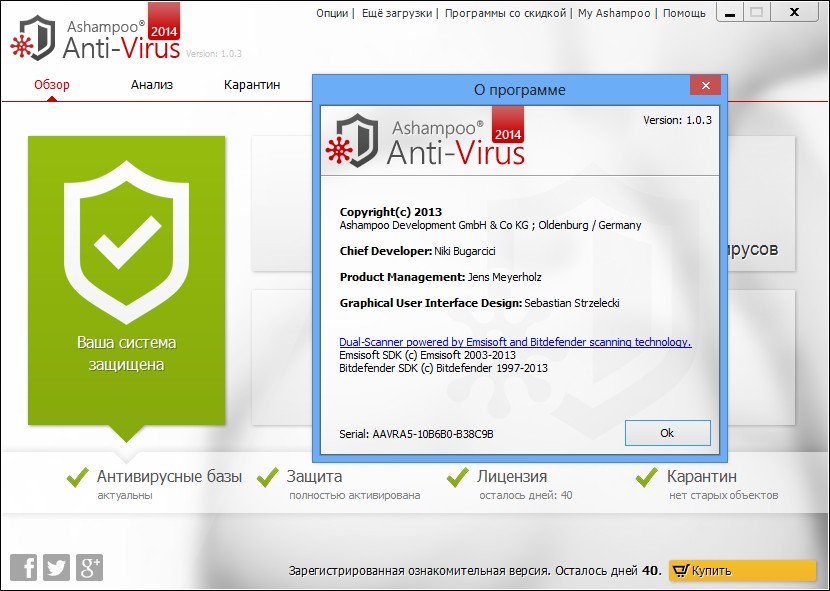Image resolution: width=830 pixels, height=591 pixels.
Task: Minimize the Ashampoo Anti-Virus window
Action: click(x=729, y=13)
